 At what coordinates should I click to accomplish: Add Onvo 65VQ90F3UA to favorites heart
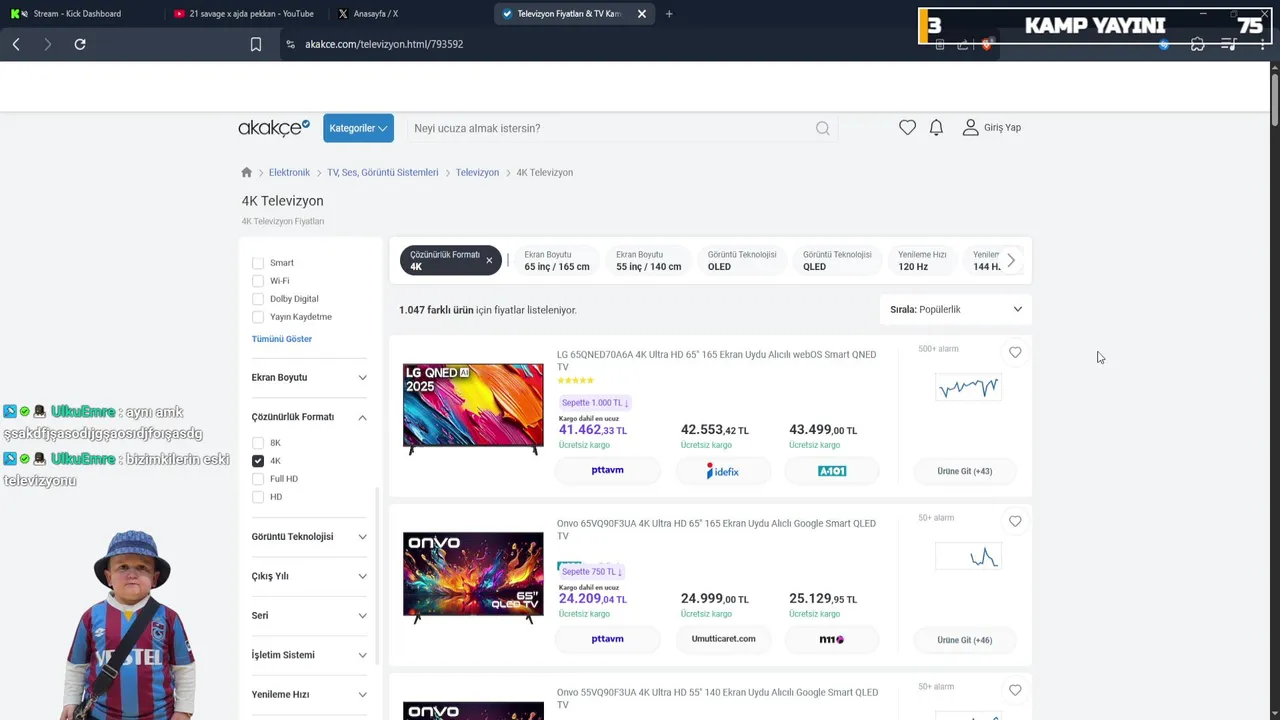1015,521
